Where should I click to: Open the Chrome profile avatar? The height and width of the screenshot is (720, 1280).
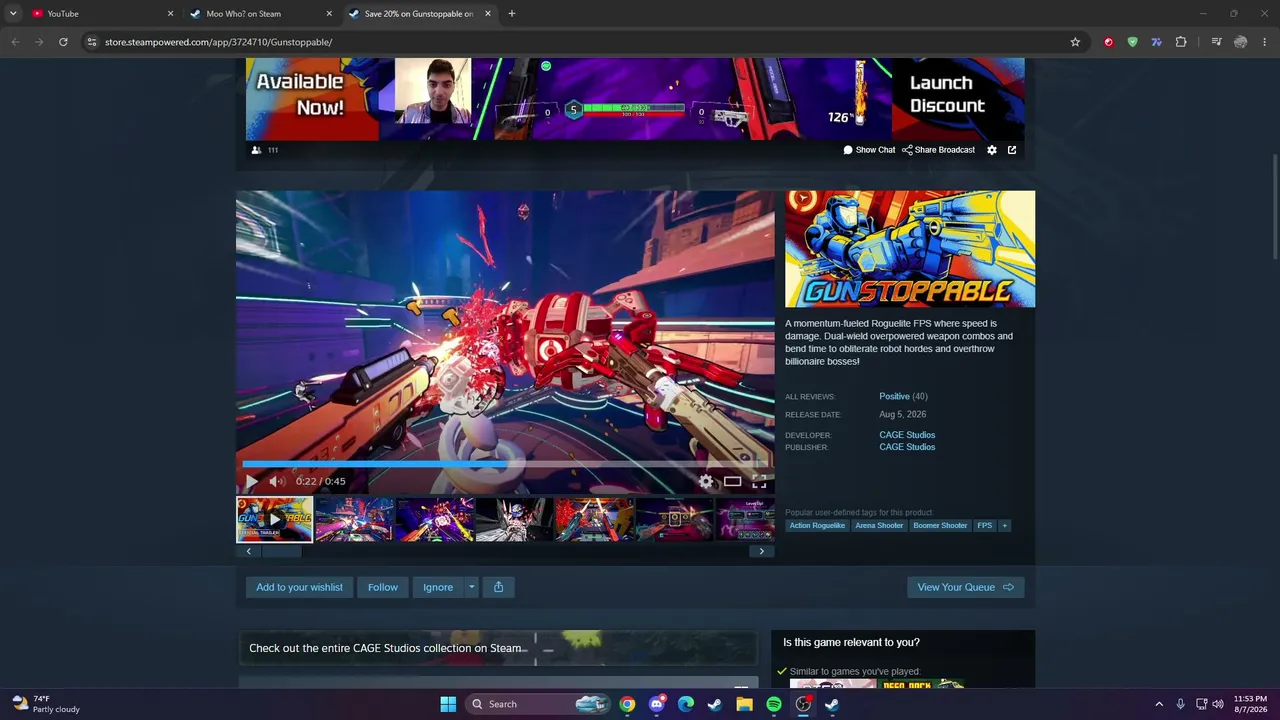pos(1241,42)
